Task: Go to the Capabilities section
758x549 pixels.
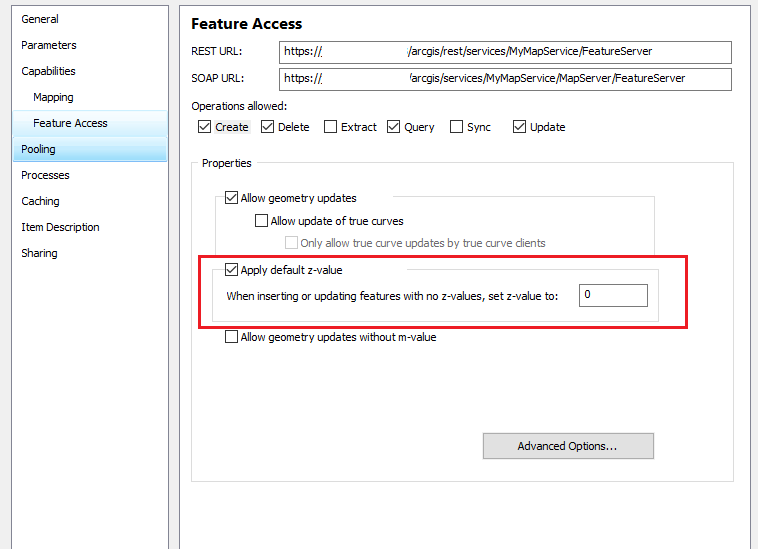Action: coord(48,71)
